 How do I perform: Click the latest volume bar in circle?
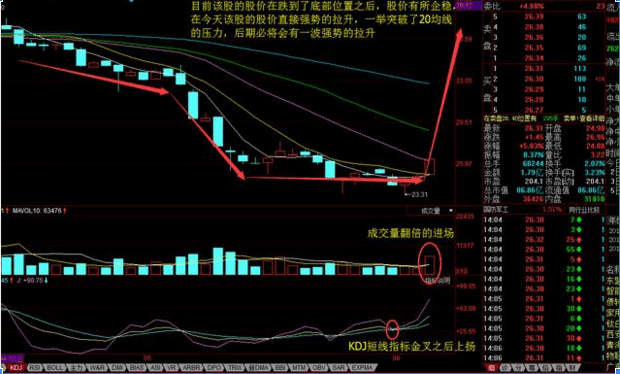click(430, 265)
